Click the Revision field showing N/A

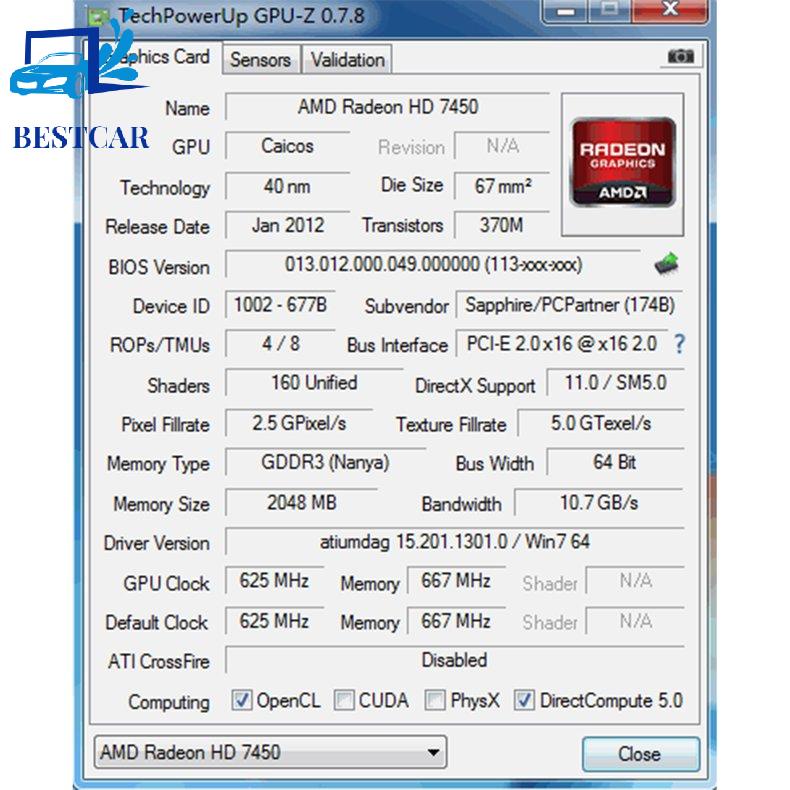pos(502,146)
